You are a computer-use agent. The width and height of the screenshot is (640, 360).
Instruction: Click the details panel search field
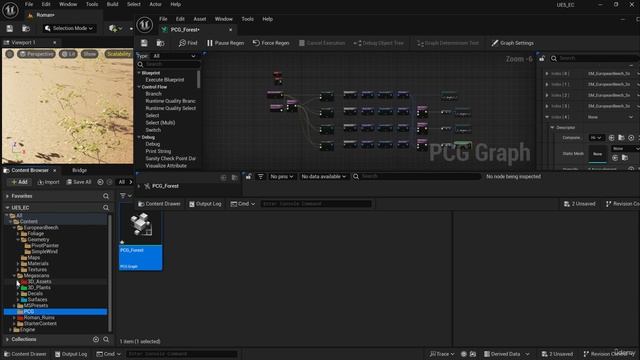[594, 58]
